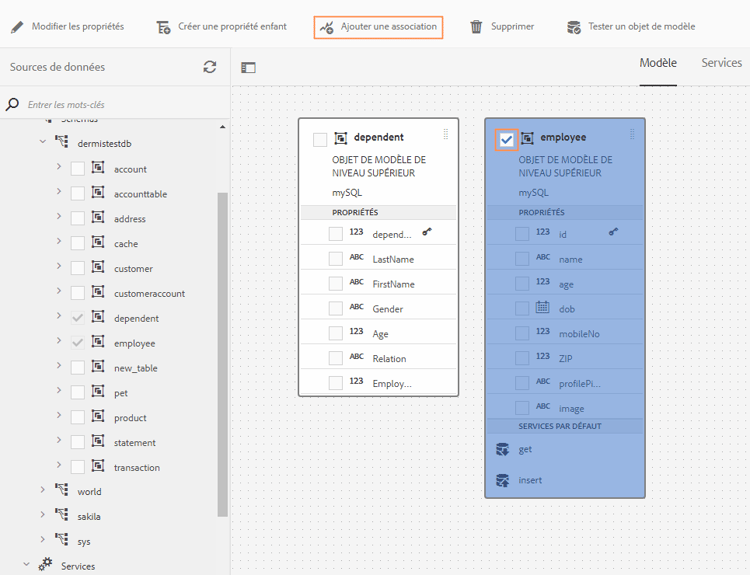Select the statement tree row
750x575 pixels.
tap(135, 442)
